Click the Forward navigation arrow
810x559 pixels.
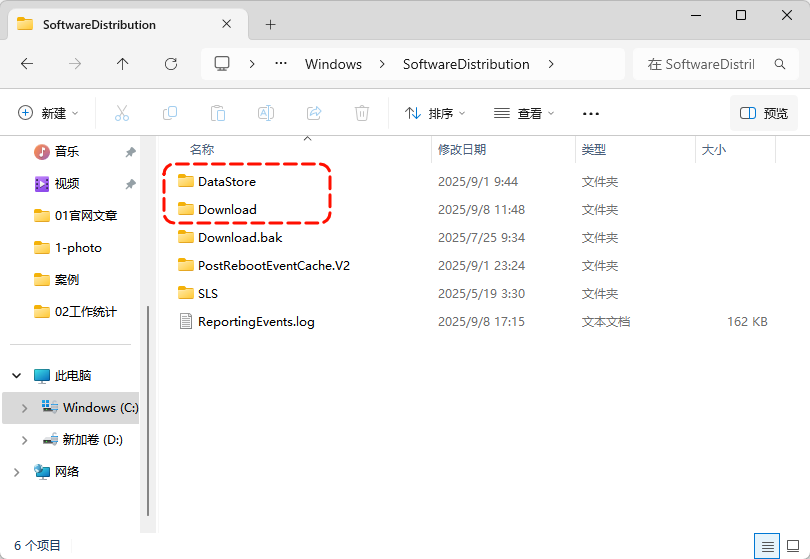(x=75, y=64)
